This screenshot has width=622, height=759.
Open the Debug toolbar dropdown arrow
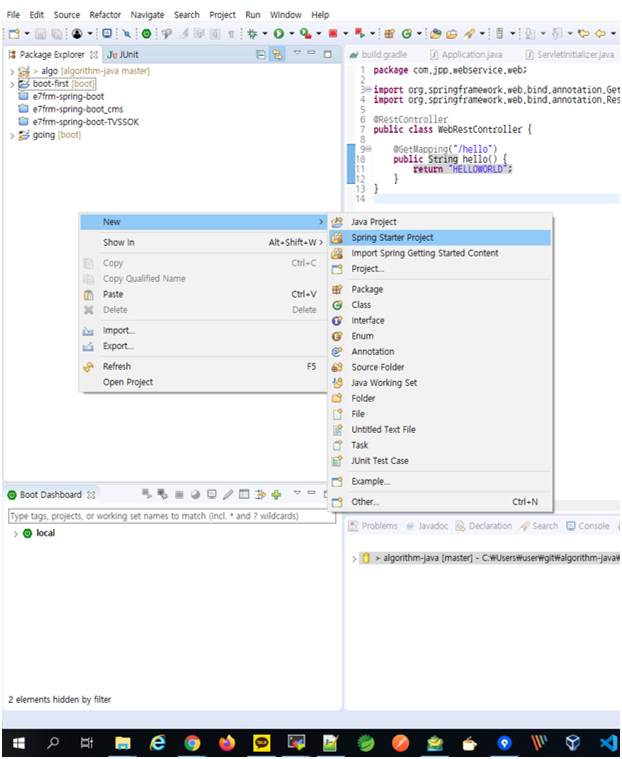pyautogui.click(x=265, y=33)
